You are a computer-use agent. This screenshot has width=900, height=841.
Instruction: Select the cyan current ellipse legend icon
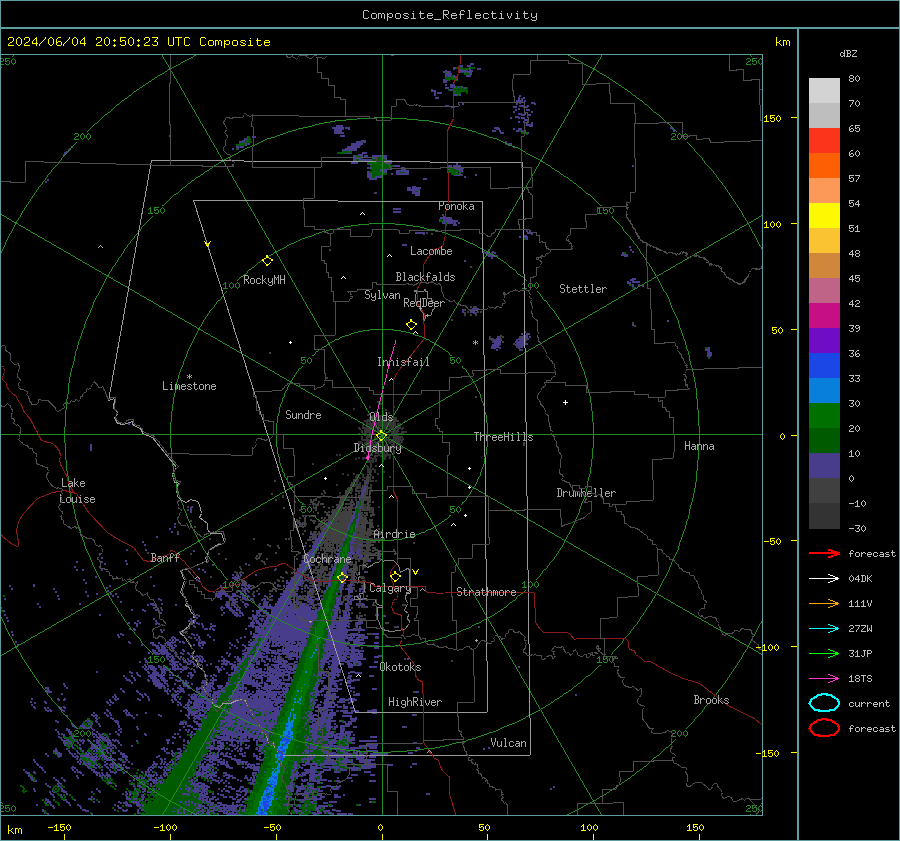pos(824,703)
